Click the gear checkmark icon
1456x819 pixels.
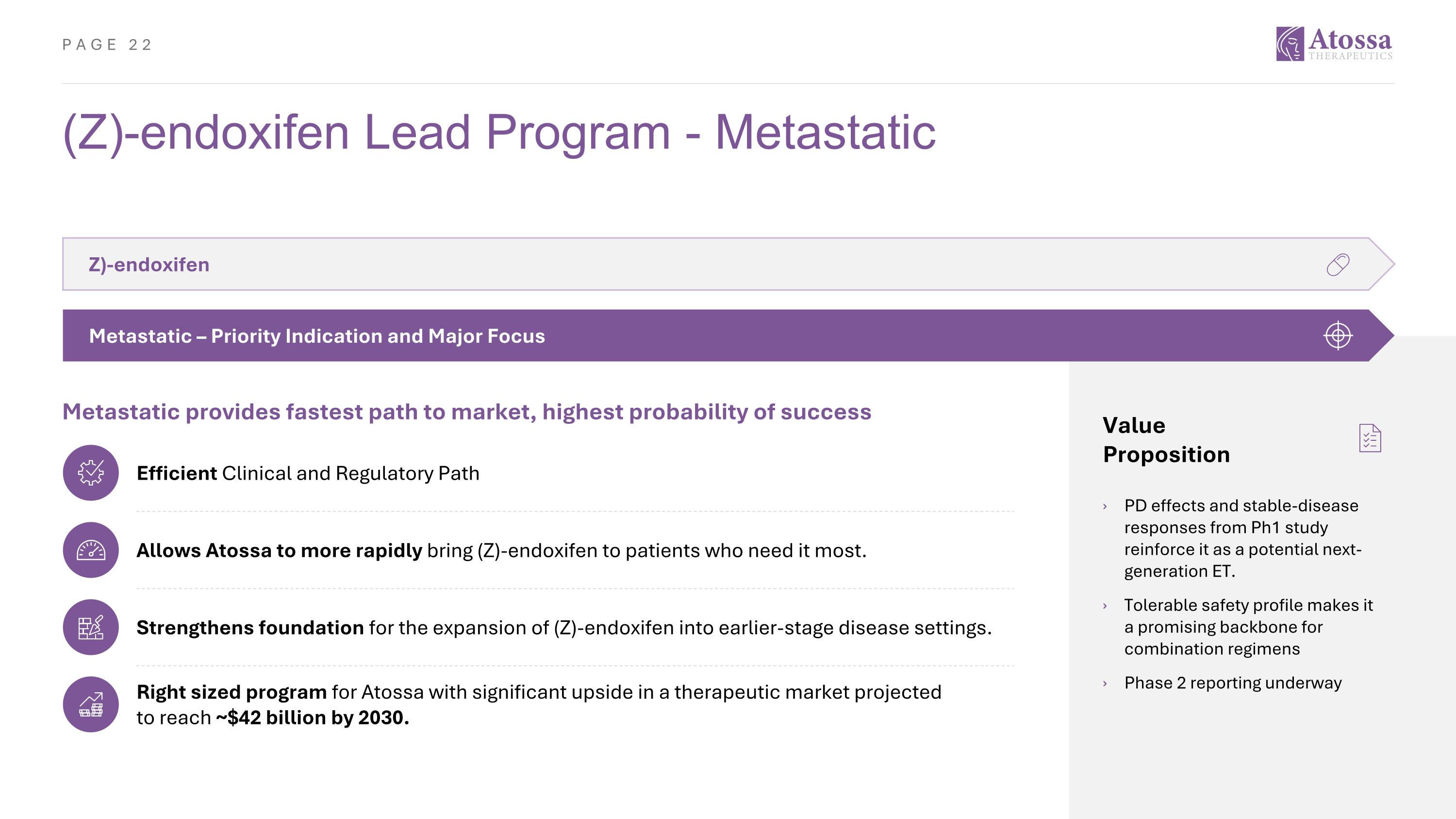tap(90, 472)
